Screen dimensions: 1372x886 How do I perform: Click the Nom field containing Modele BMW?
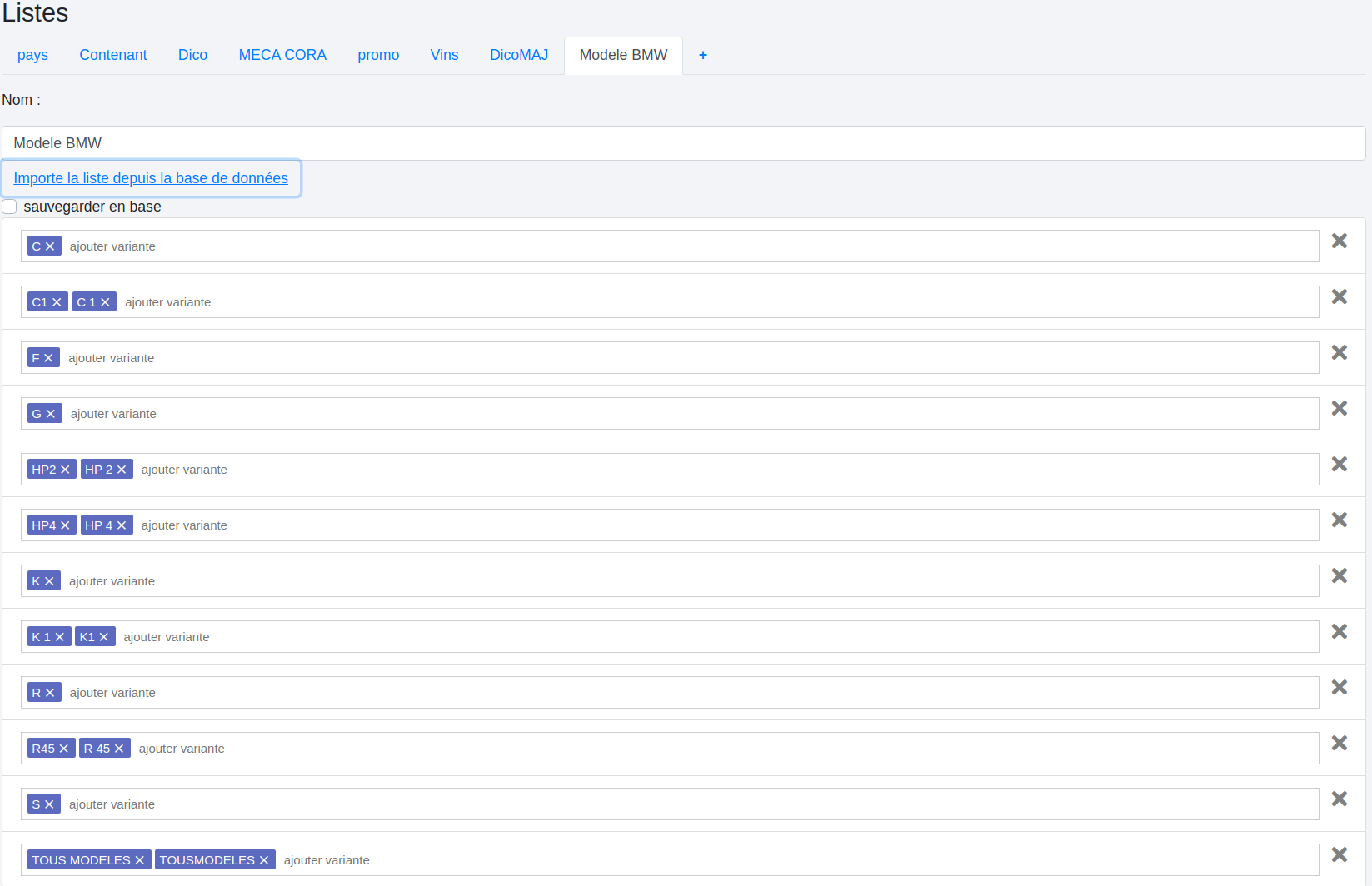(x=683, y=143)
